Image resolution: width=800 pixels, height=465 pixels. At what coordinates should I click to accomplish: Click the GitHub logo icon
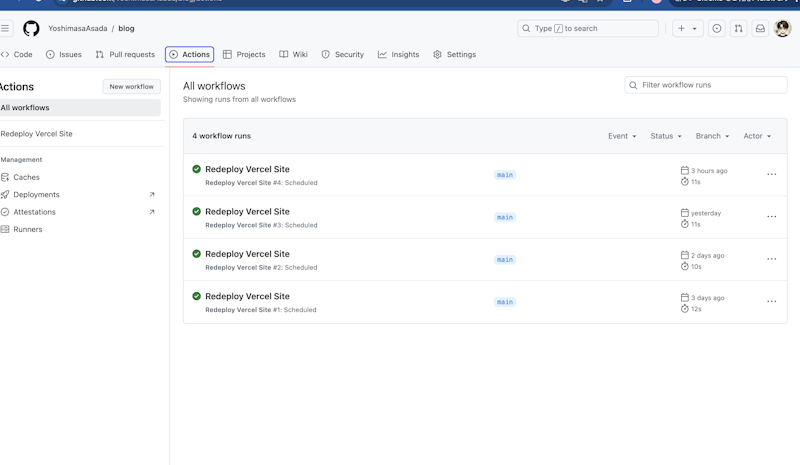[x=31, y=29]
